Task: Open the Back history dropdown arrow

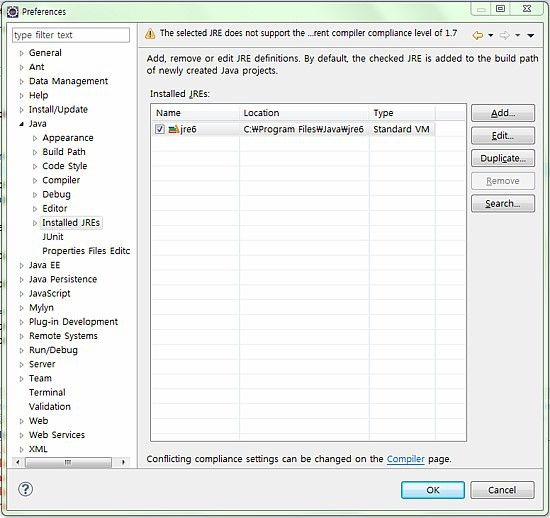Action: 491,35
